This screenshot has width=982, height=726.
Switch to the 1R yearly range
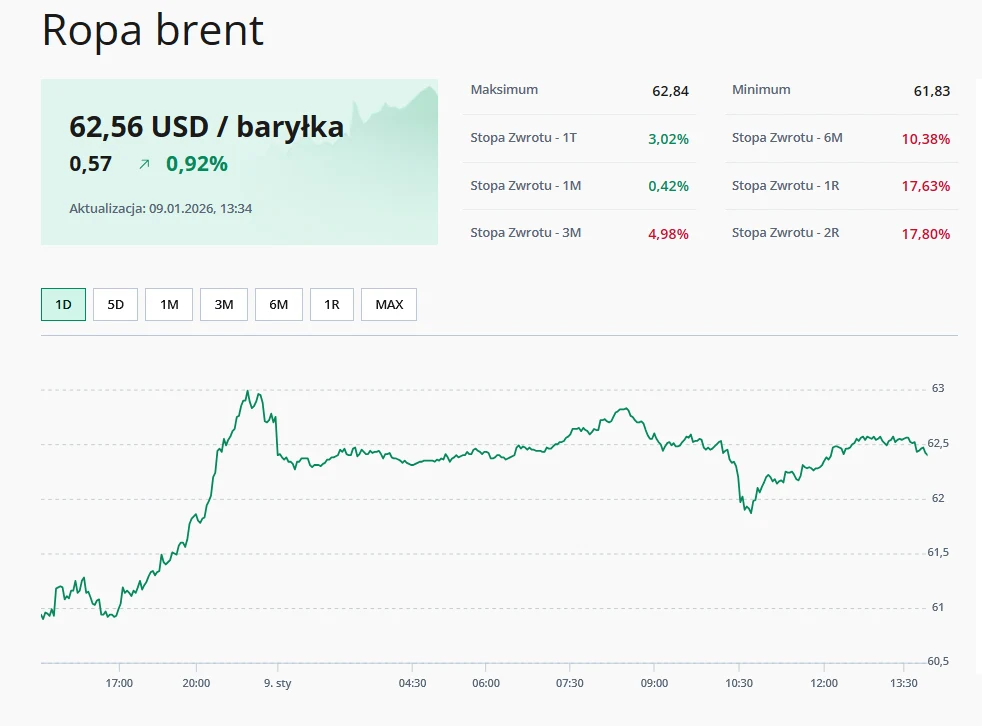point(331,304)
